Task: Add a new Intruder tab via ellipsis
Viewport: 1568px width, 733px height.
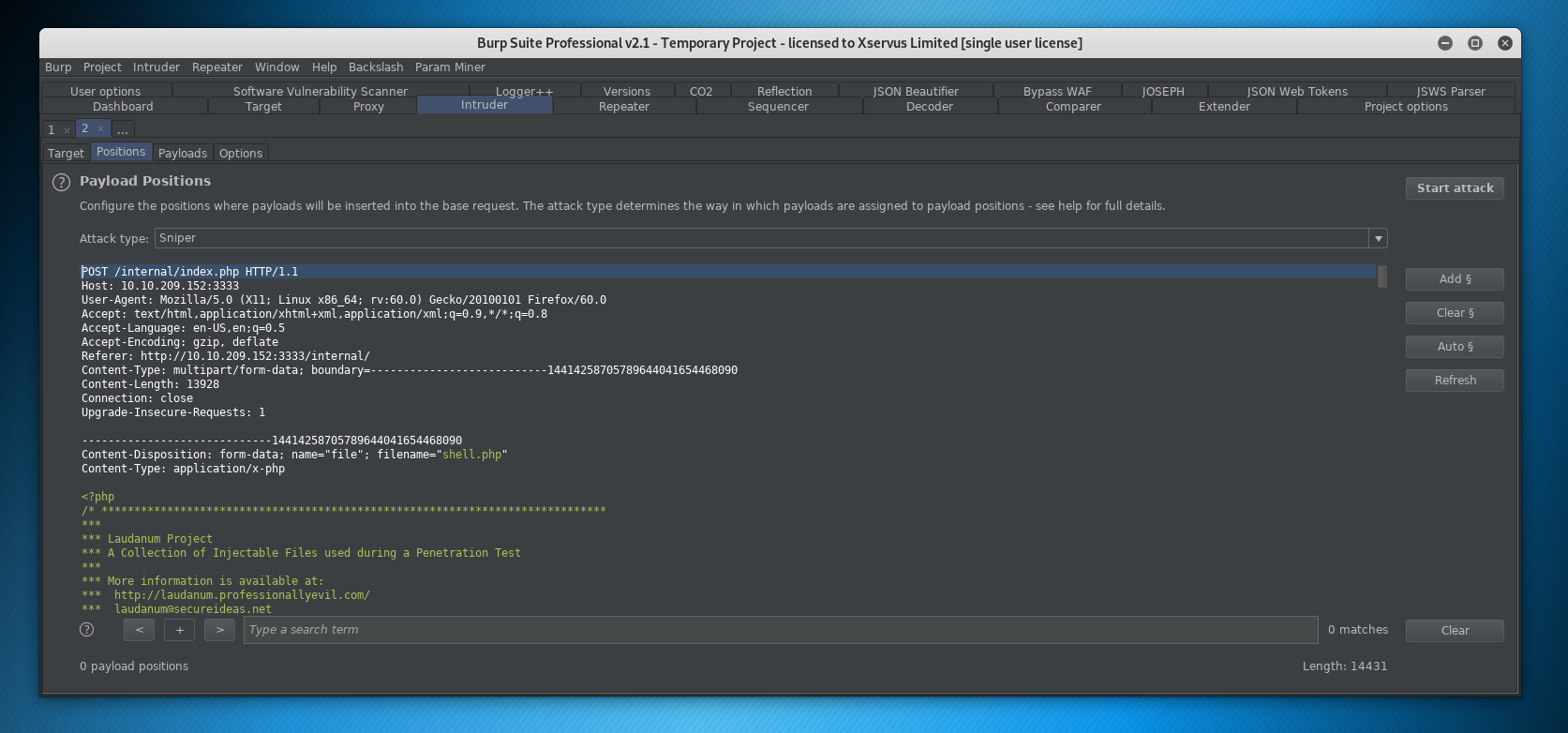Action: click(123, 129)
